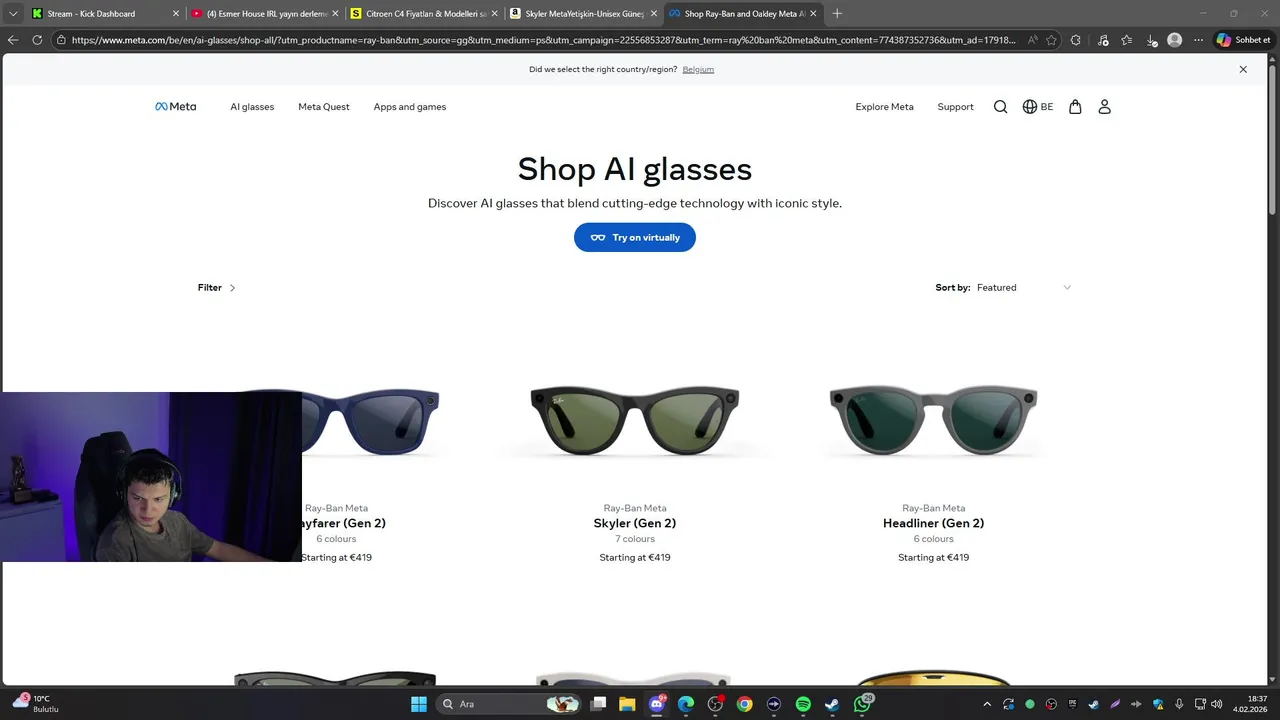The image size is (1280, 720).
Task: Reload the page with refresh icon
Action: 37,40
